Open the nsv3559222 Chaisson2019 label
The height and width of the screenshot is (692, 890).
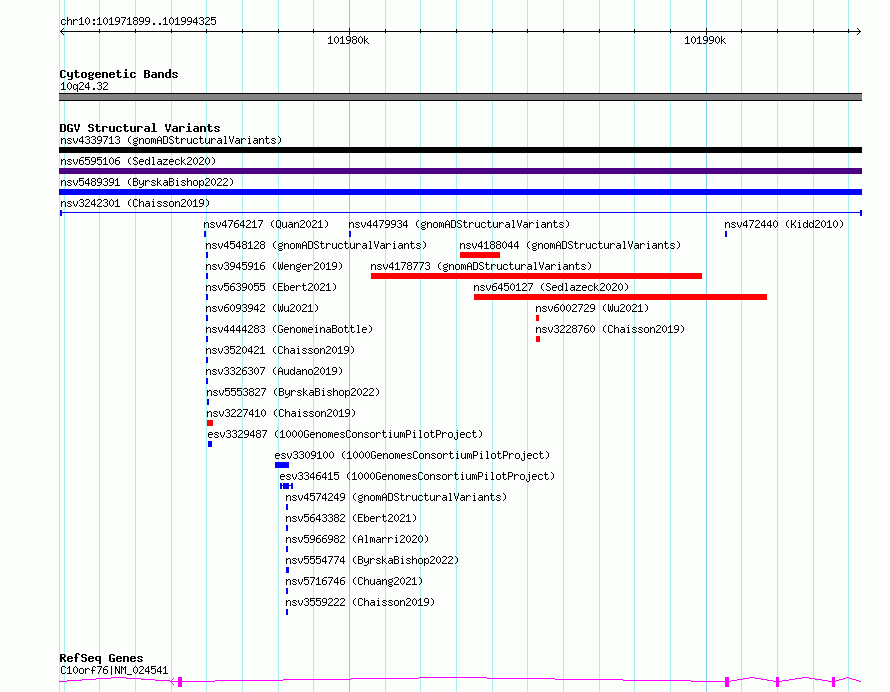360,602
